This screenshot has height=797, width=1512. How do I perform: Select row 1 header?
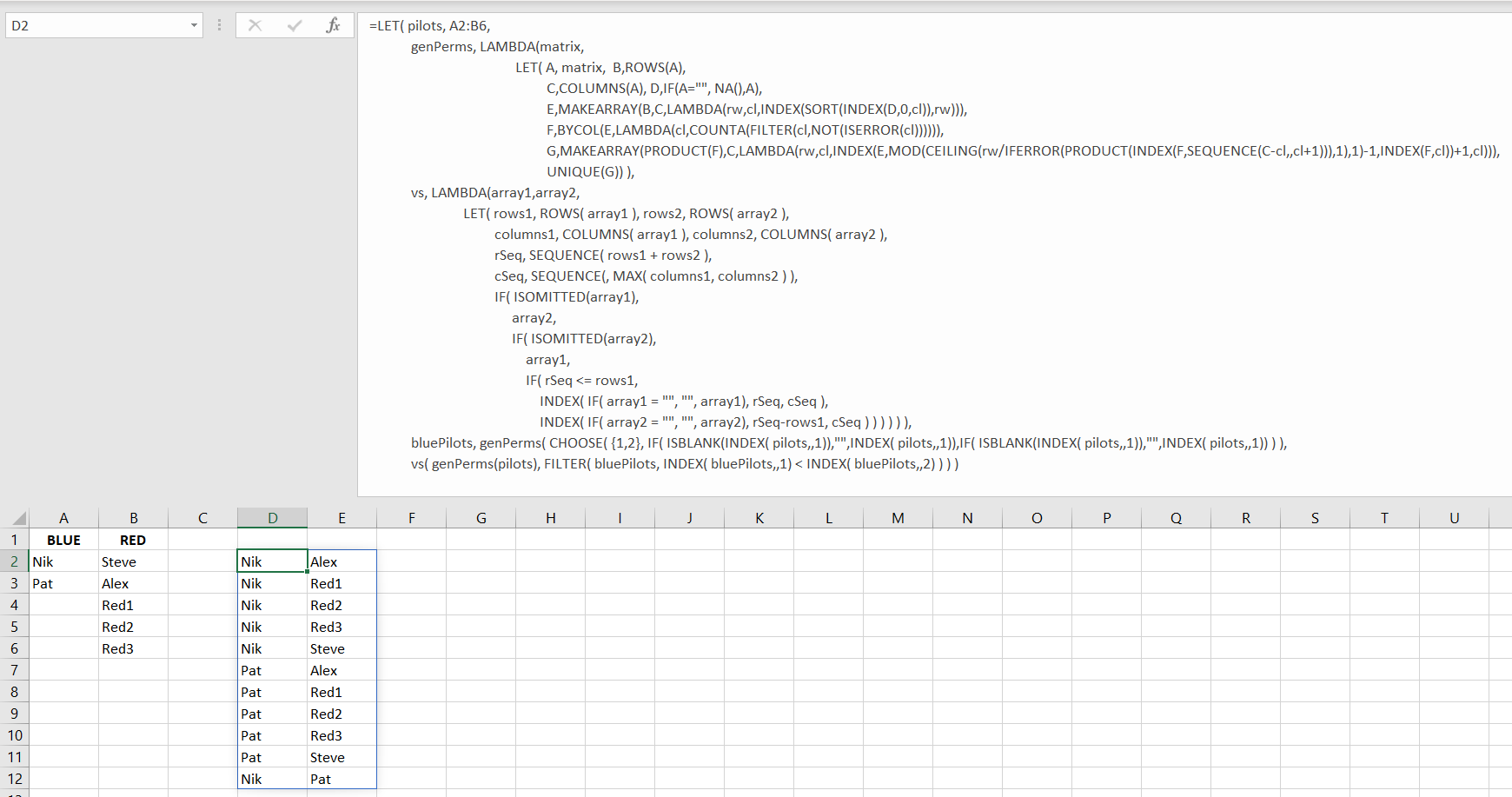[15, 540]
